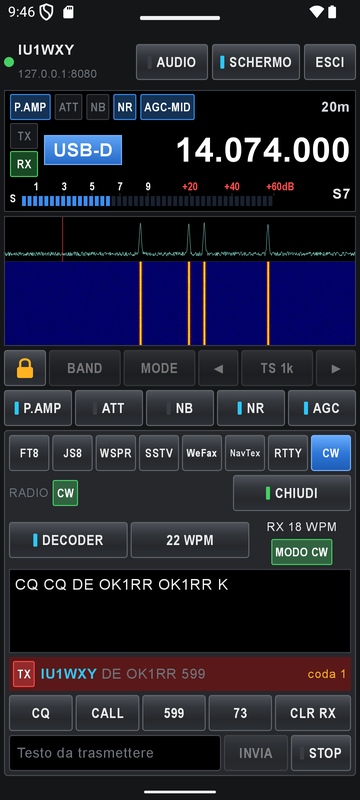Viewport: 360px width, 800px height.
Task: Tap the battery icon in status bar
Action: 332,12
